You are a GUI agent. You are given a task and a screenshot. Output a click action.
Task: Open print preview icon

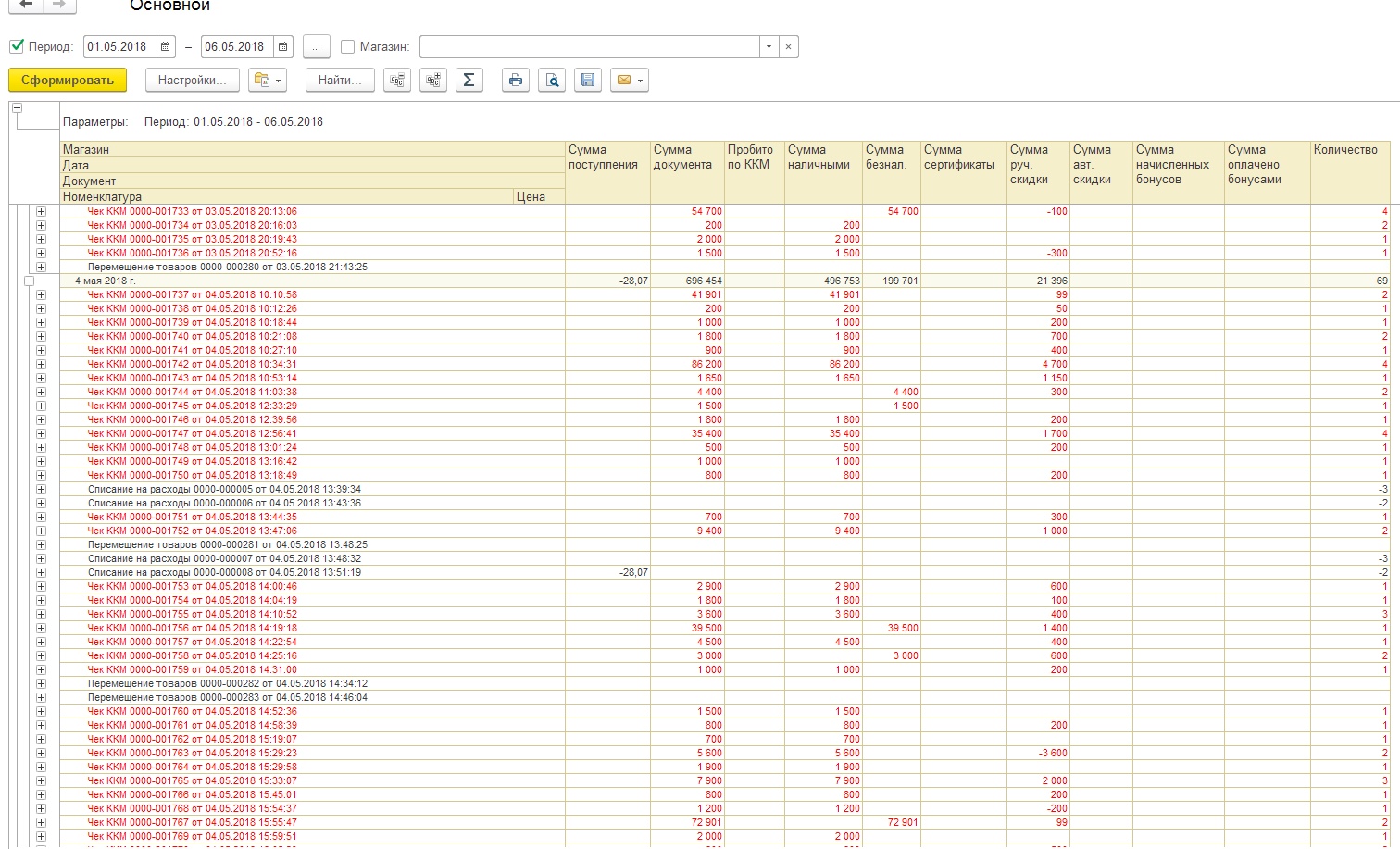coord(552,81)
